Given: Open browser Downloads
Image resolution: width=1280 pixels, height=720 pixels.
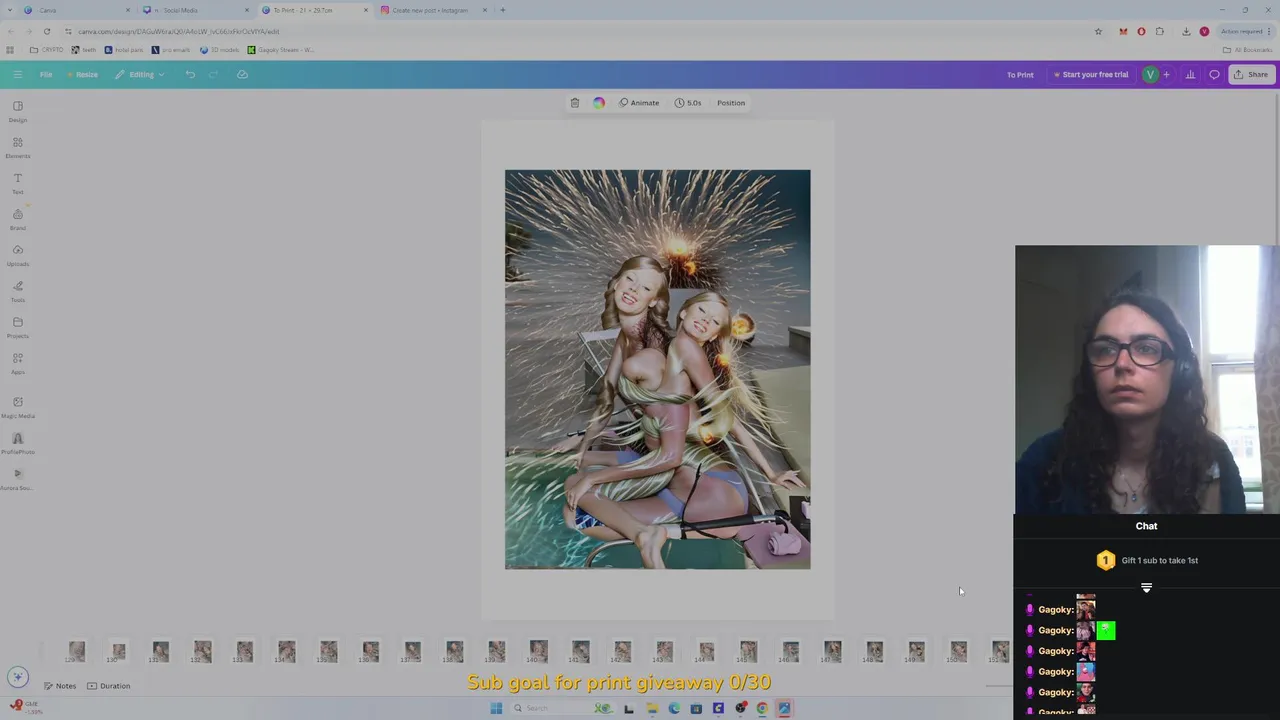Looking at the screenshot, I should pos(1186,31).
